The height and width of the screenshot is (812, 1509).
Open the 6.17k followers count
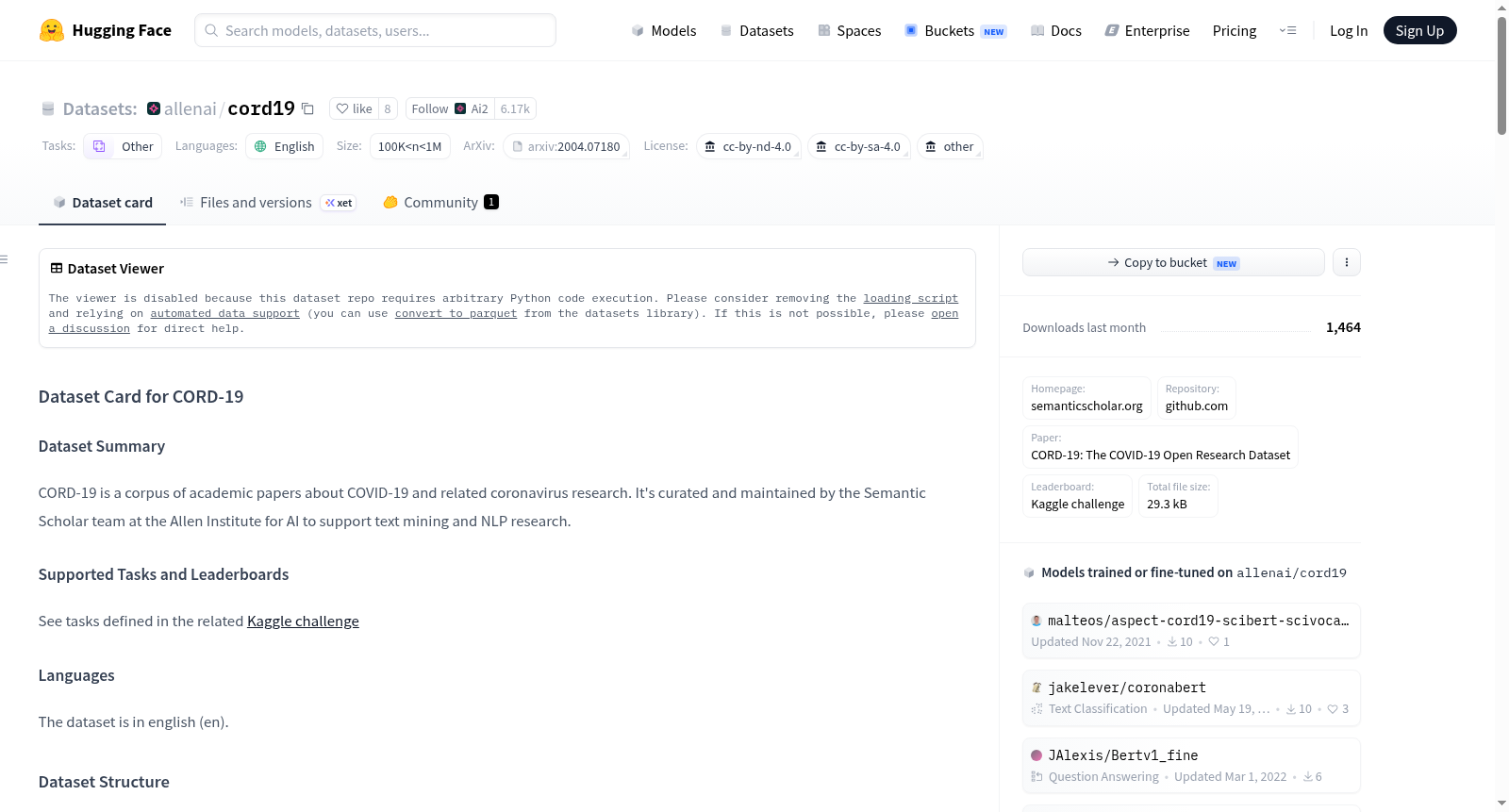[x=515, y=108]
